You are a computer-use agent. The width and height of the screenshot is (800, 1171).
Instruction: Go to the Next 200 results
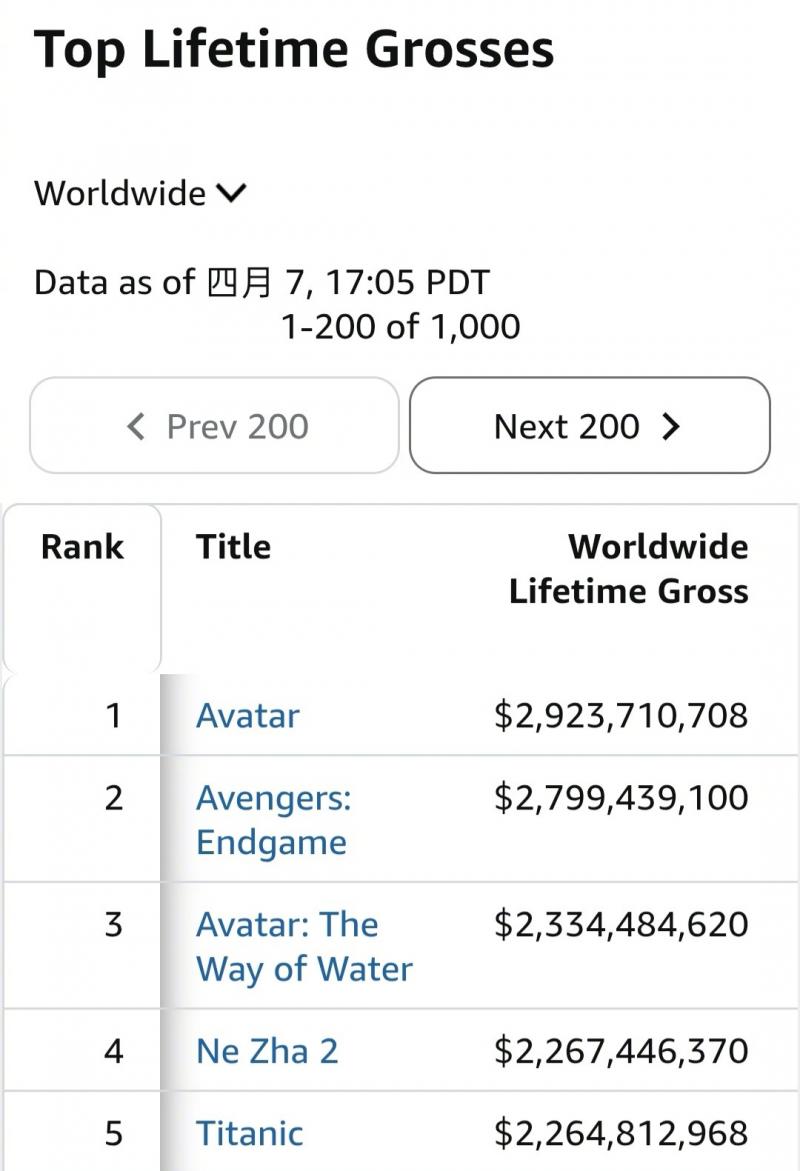589,426
